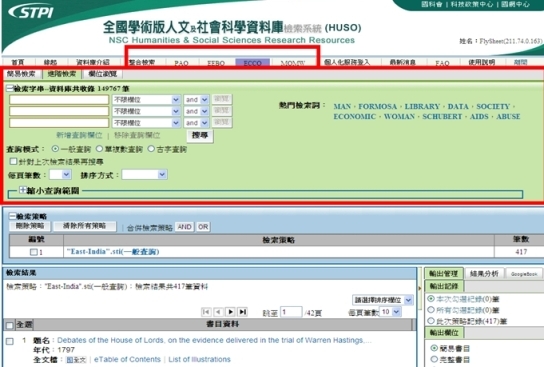Open the 個人化服務登入 menu item
The height and width of the screenshot is (367, 544).
347,62
